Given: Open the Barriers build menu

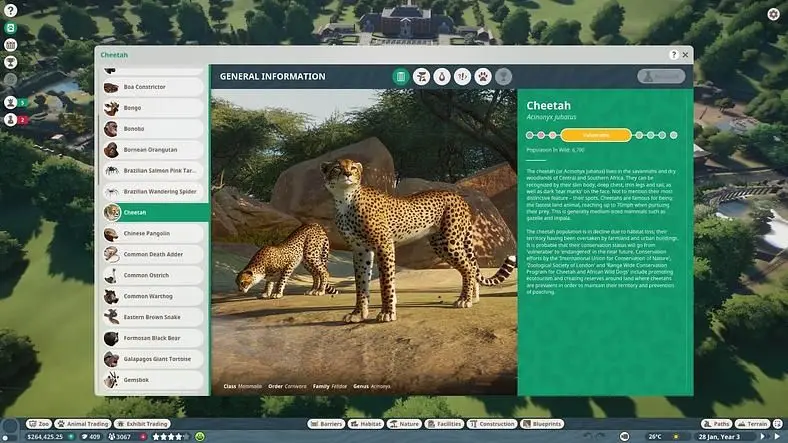Looking at the screenshot, I should pos(326,424).
